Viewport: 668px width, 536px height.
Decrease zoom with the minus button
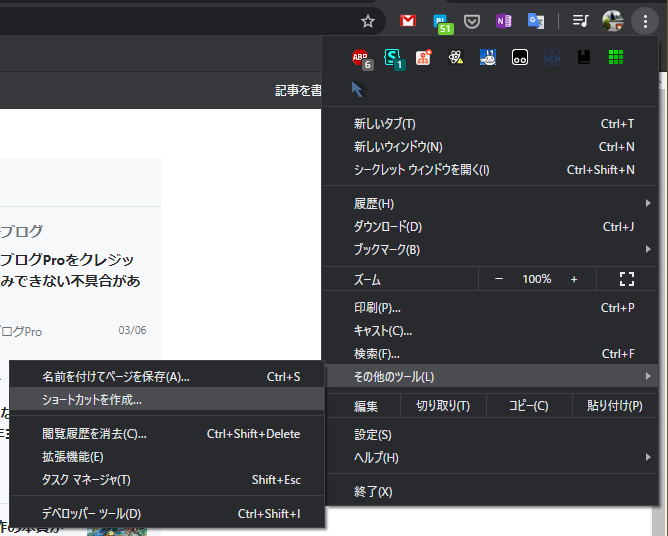point(499,279)
